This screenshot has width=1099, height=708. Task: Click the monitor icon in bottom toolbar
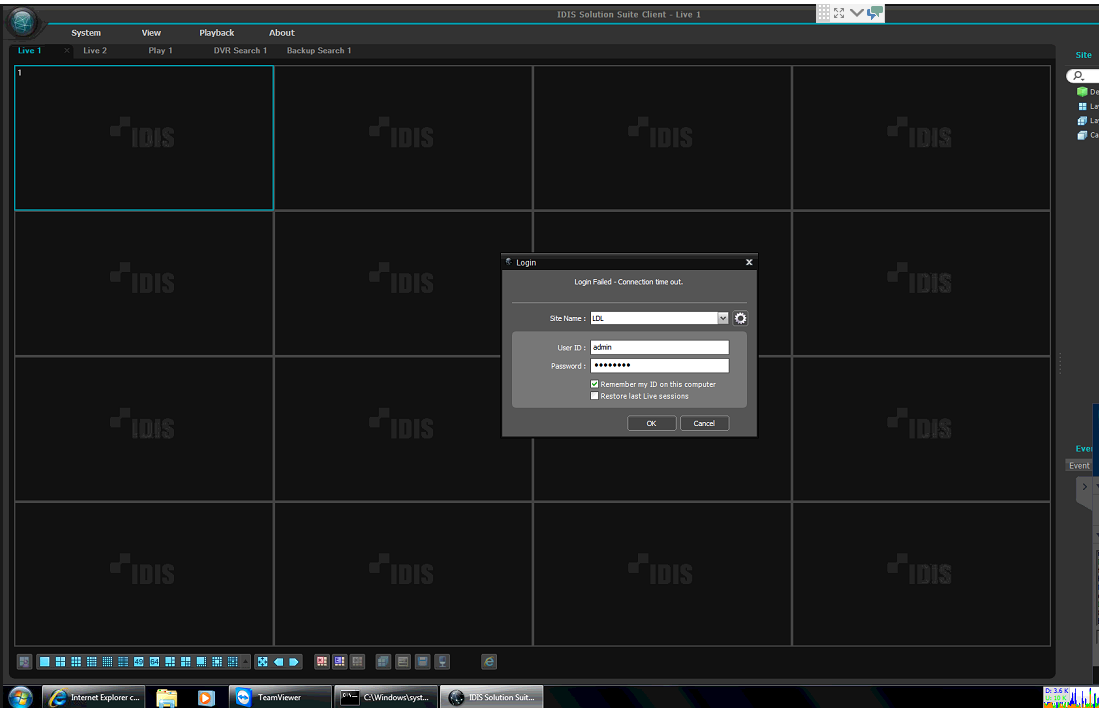click(x=442, y=662)
